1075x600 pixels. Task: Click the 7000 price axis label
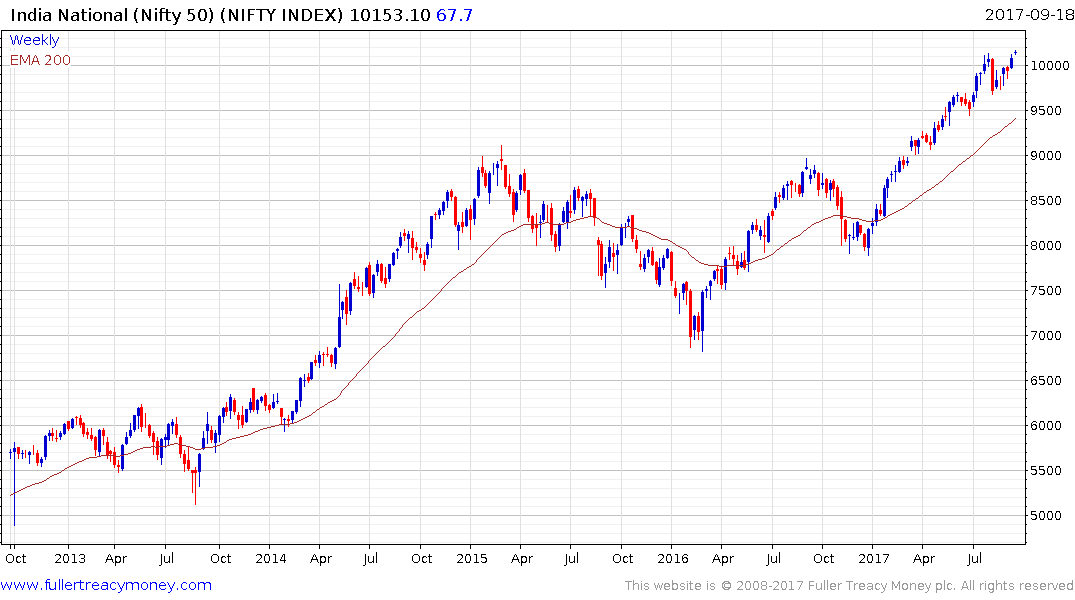[1047, 335]
